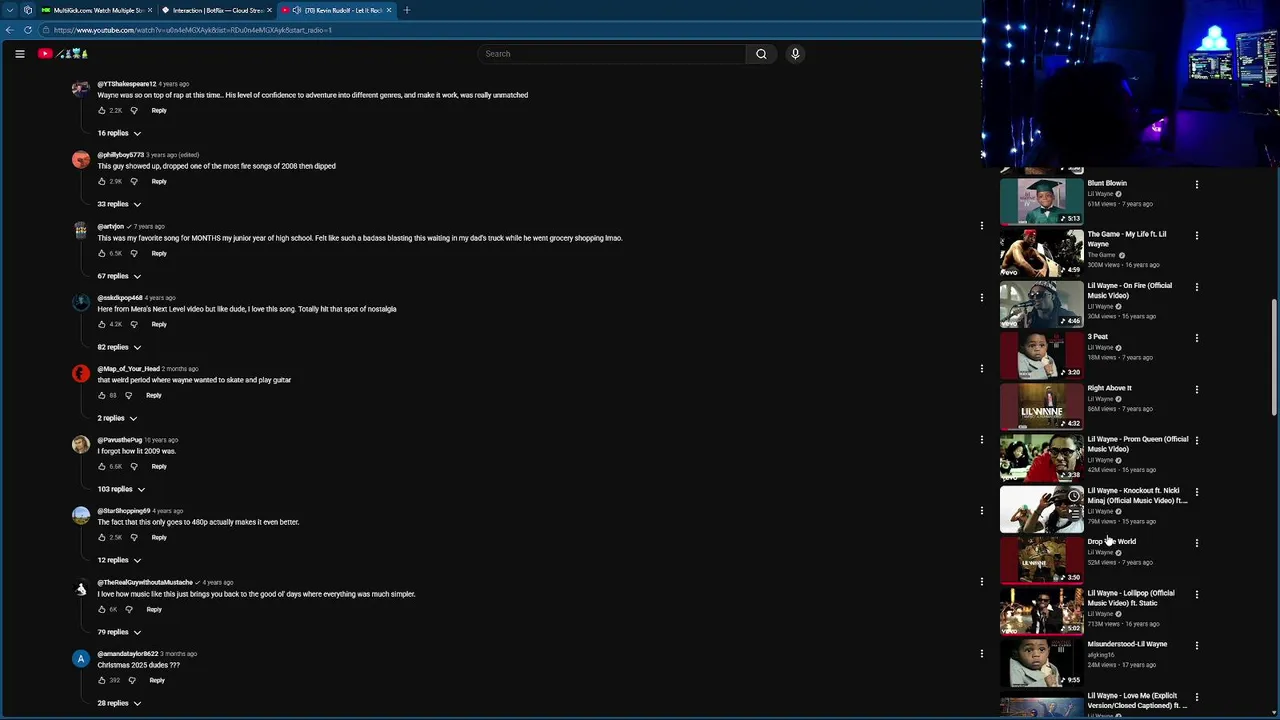1280x720 pixels.
Task: Like the @Map_of_Your_Head comment
Action: [102, 395]
